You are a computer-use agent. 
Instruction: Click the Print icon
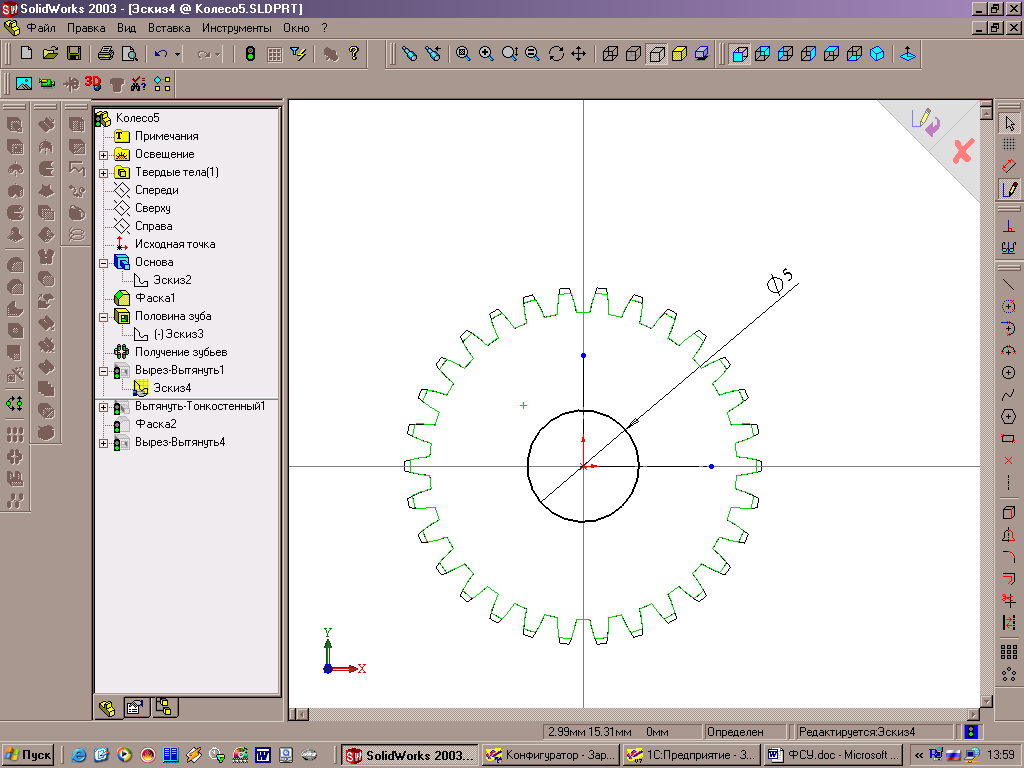[x=106, y=54]
